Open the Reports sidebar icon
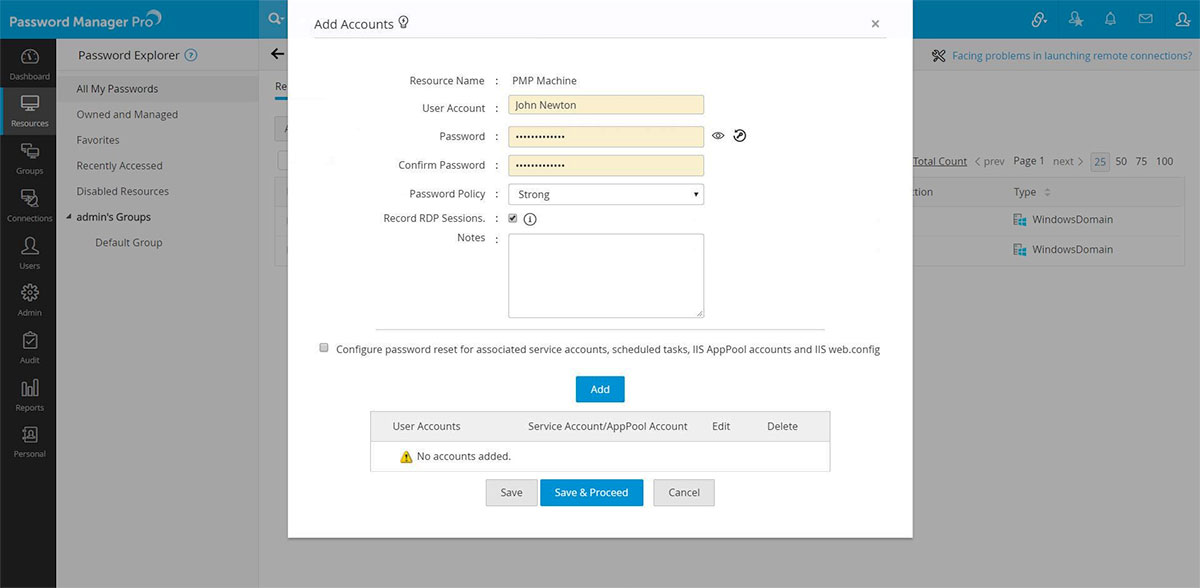This screenshot has height=588, width=1200. click(x=29, y=394)
